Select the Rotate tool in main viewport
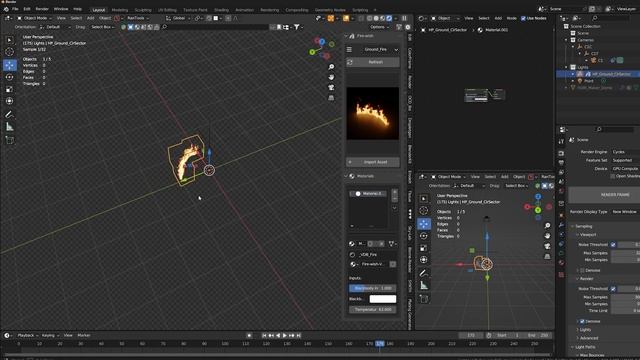Viewport: 640px width, 360px height. (9, 77)
